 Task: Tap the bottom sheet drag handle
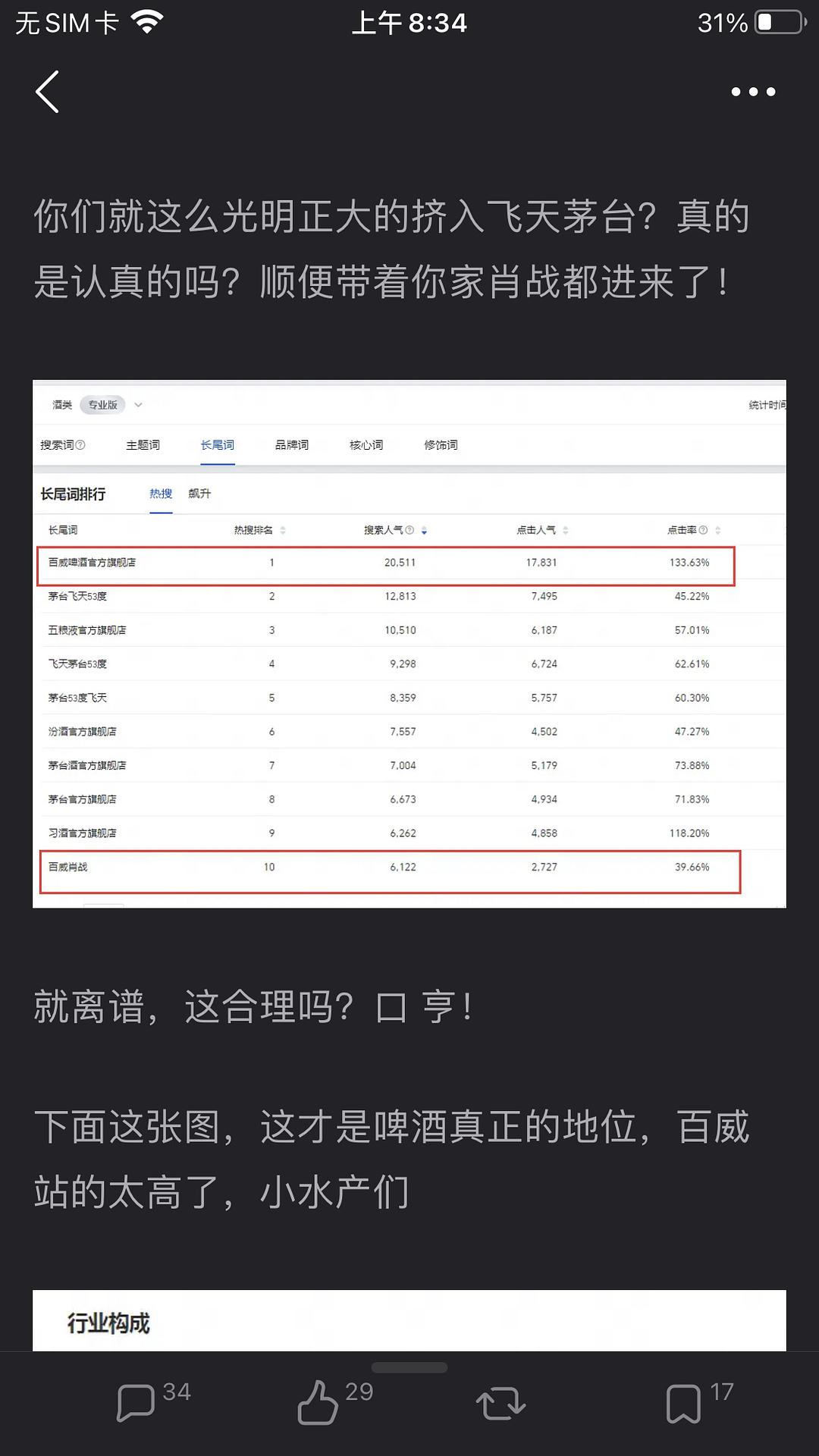tap(409, 1367)
